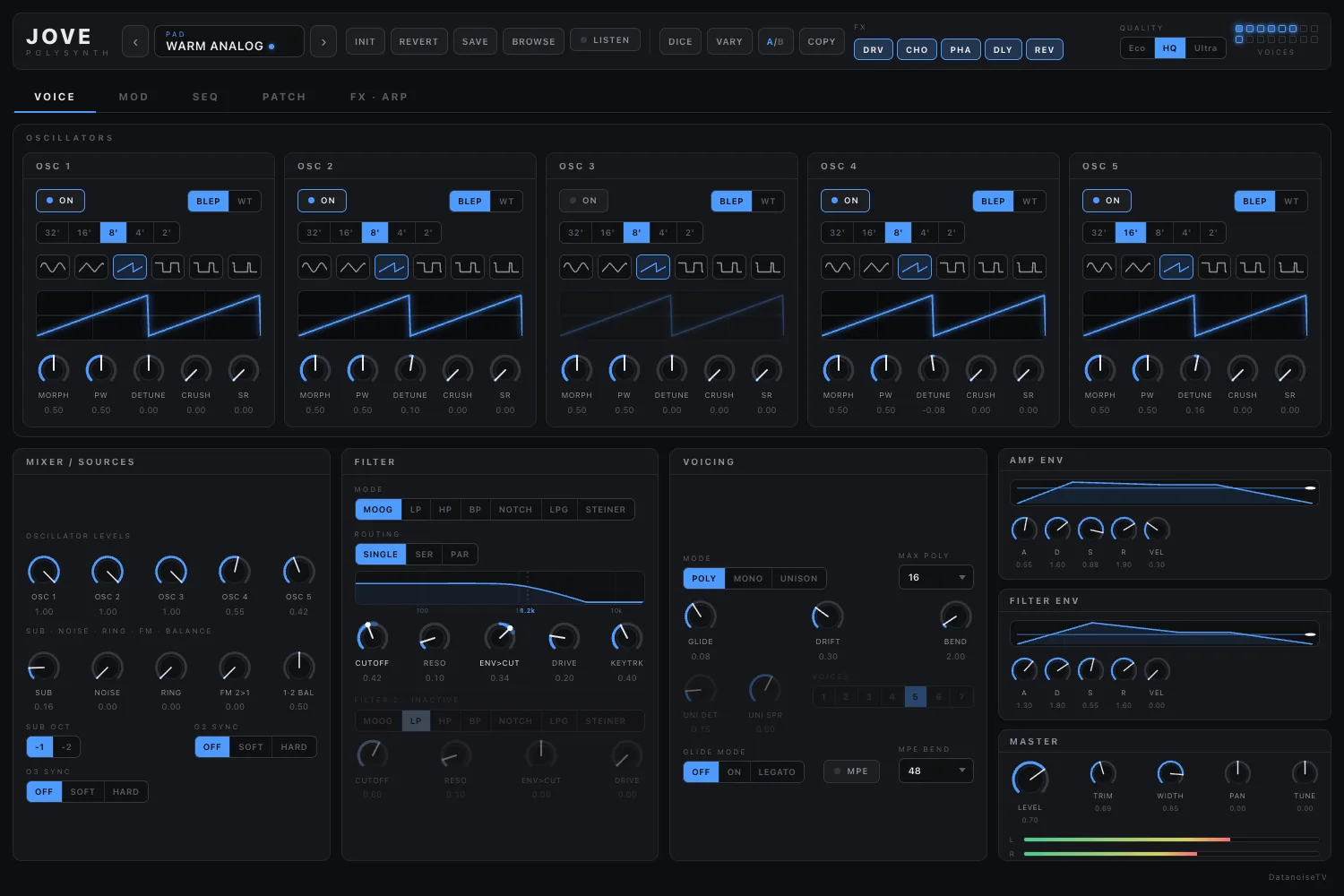Select the triangle waveform for OSC 5
Image resolution: width=1344 pixels, height=896 pixels.
(x=1138, y=267)
